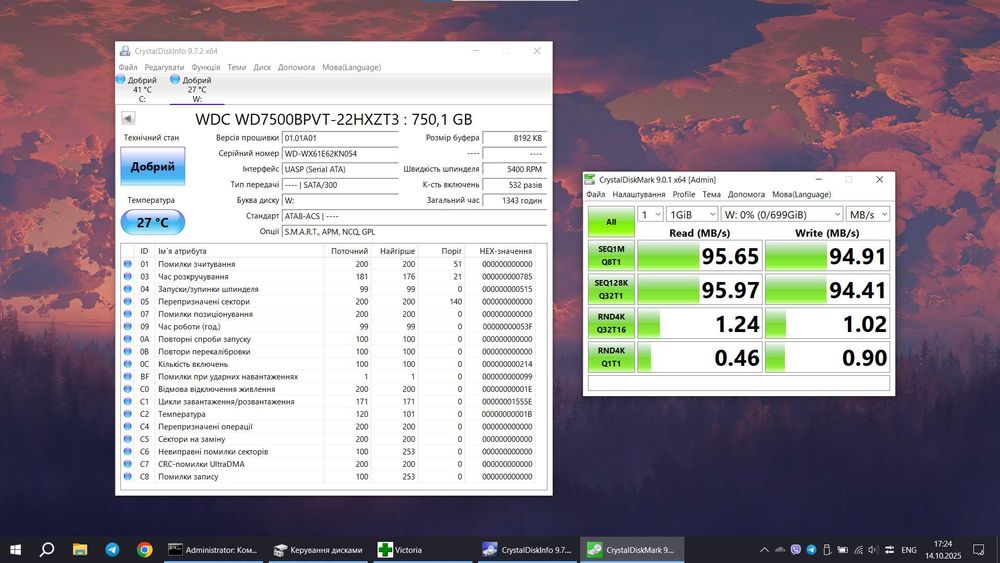Open Тема menu in CrystalDiskMark
The height and width of the screenshot is (563, 1000).
tap(711, 194)
